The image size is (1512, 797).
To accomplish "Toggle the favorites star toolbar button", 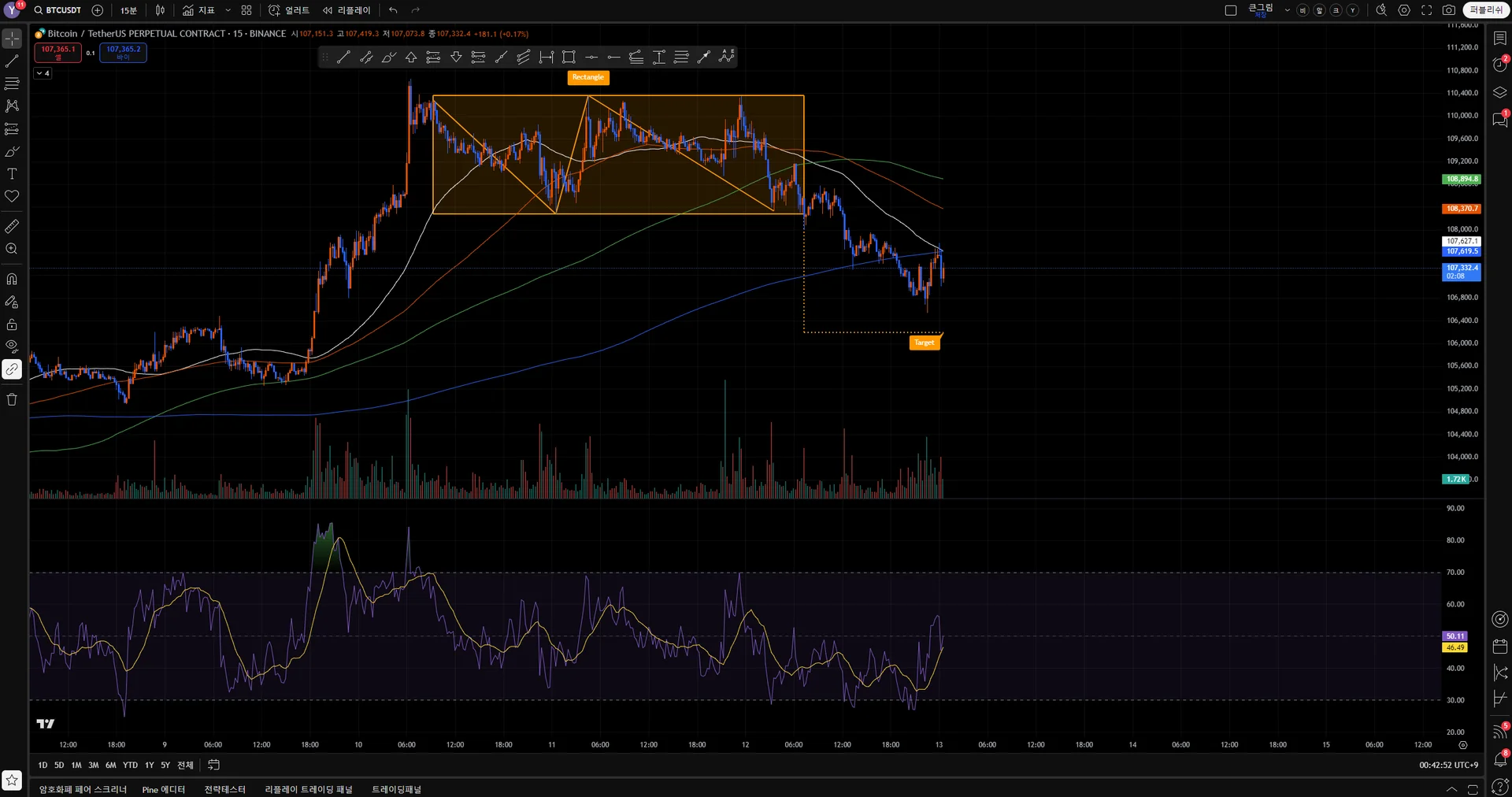I will 12,780.
